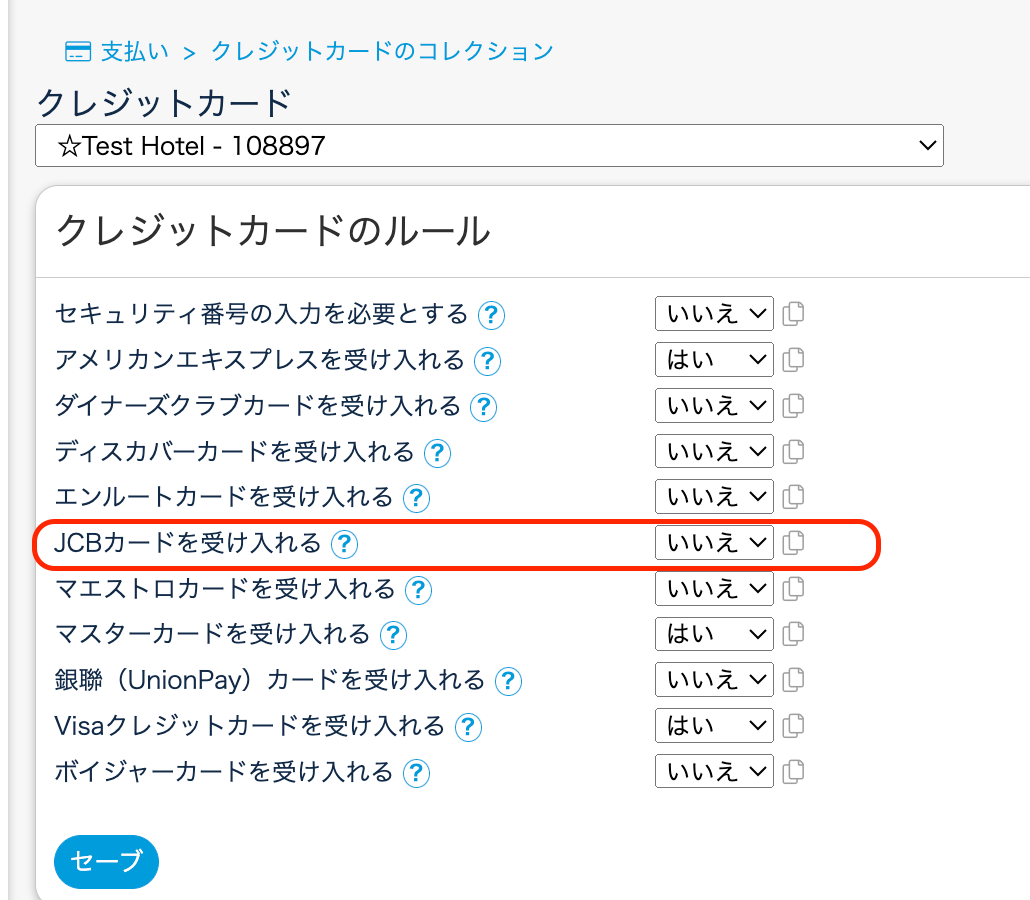Click copy icon on セキュリティ番号 row
Viewport: 1030px width, 900px height.
[x=793, y=314]
